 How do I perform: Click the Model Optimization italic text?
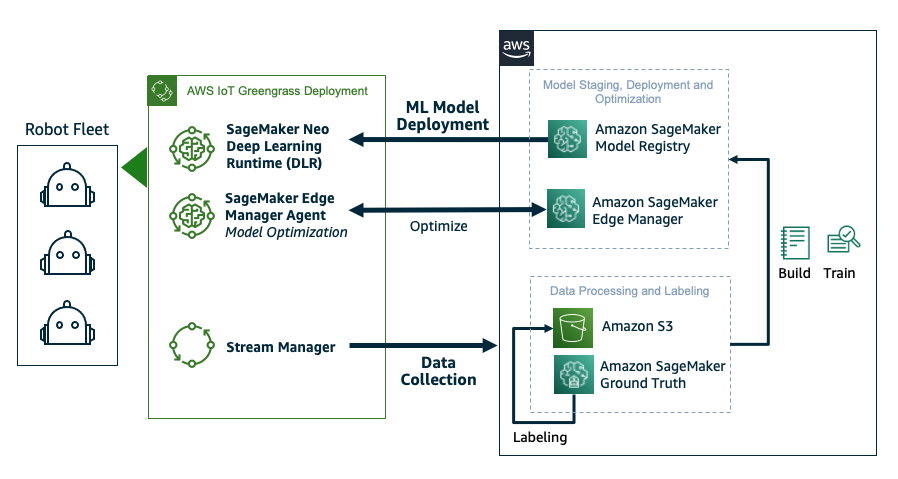click(x=286, y=233)
